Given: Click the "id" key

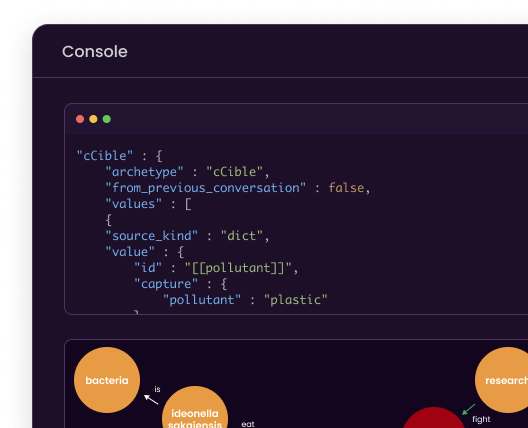Looking at the screenshot, I should coord(148,268).
